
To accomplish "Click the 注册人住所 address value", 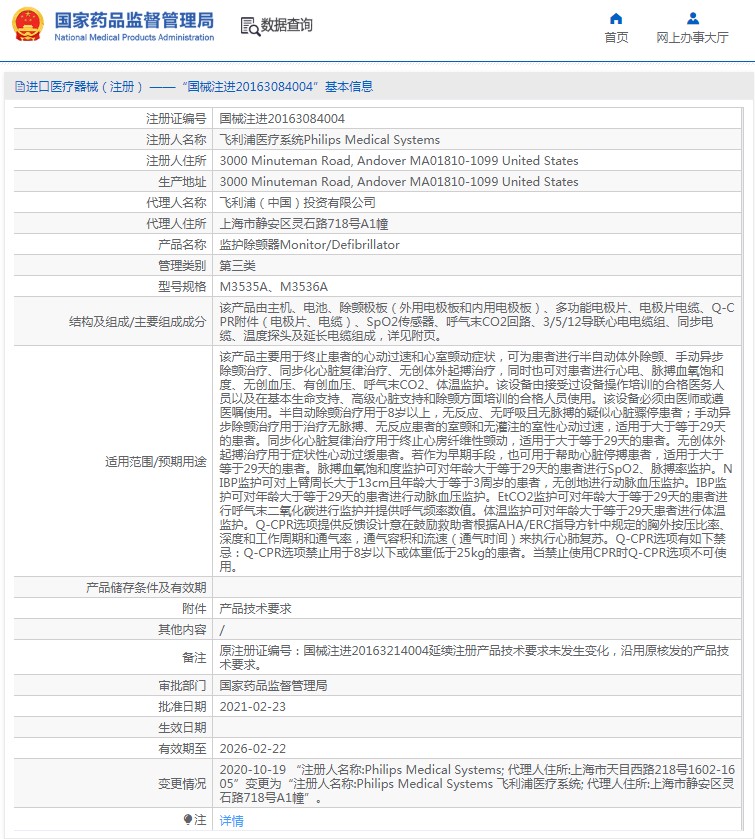I will [399, 161].
